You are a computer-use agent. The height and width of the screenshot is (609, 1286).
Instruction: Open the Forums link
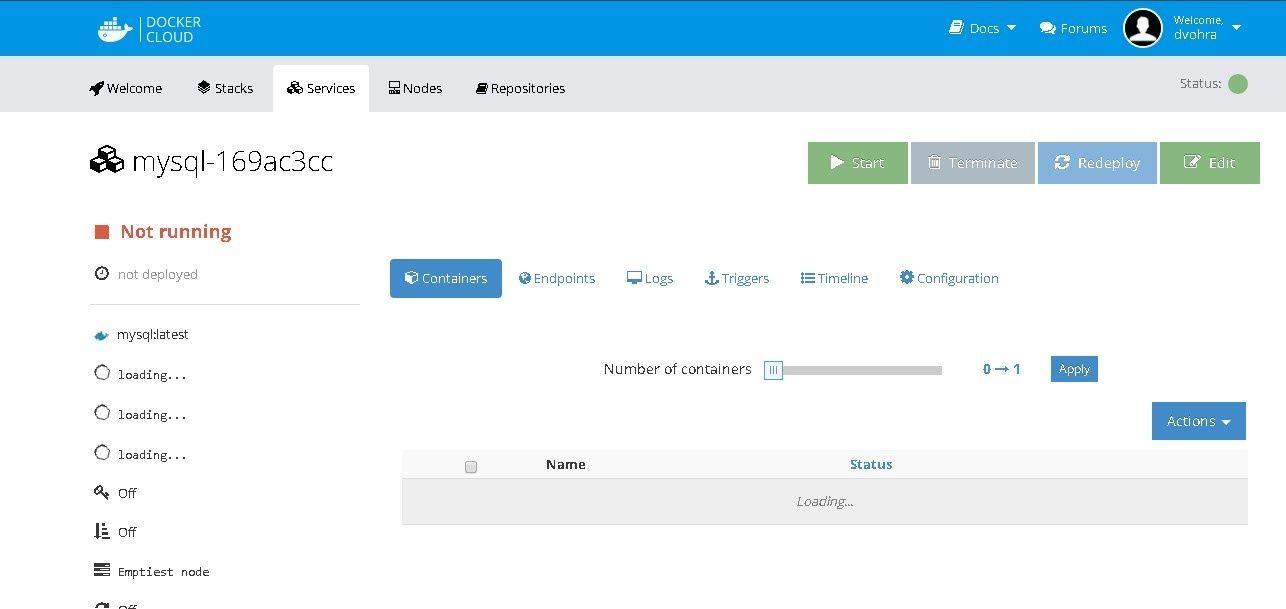click(x=1073, y=28)
